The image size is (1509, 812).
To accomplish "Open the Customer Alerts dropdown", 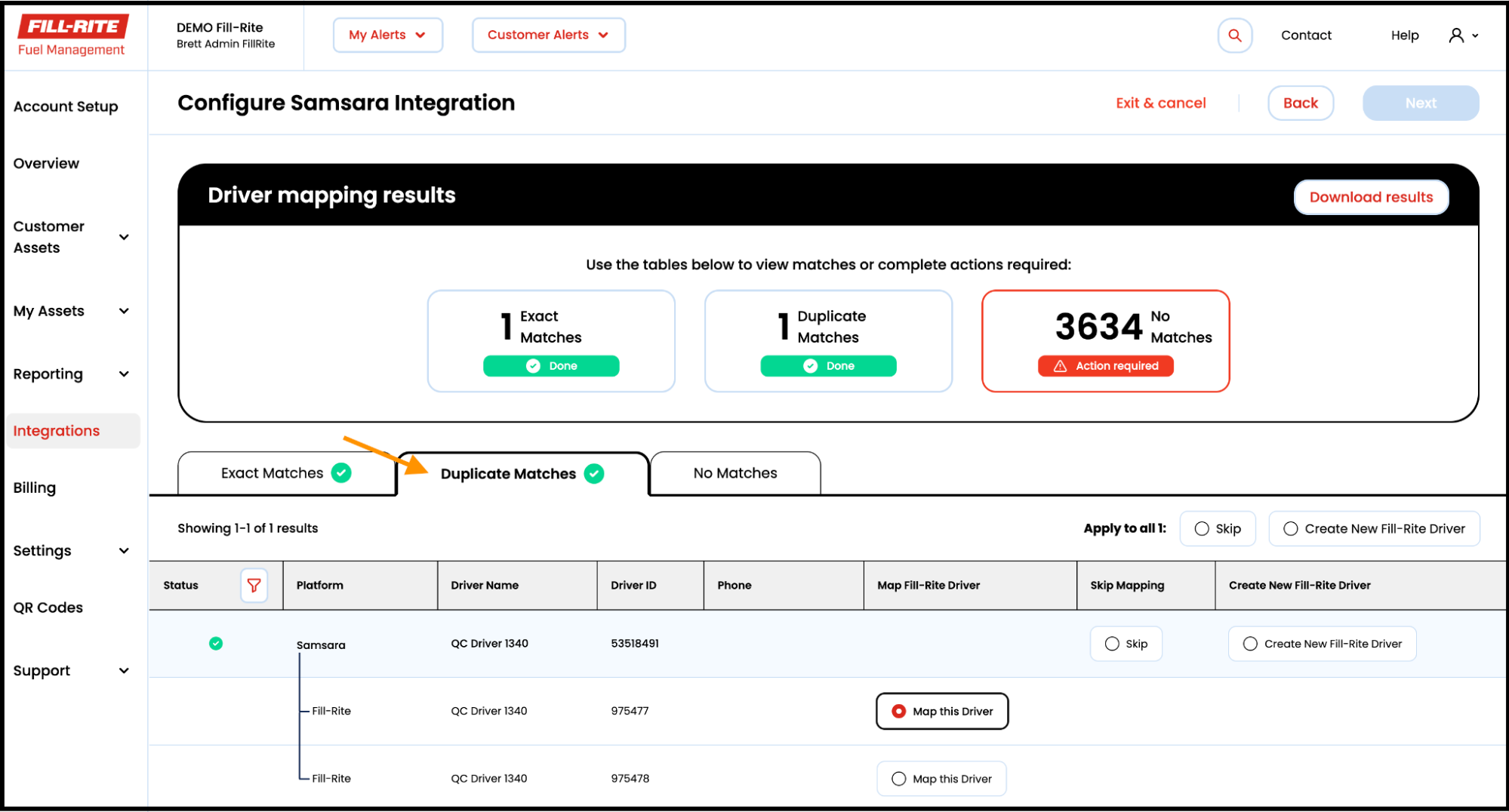I will [548, 35].
